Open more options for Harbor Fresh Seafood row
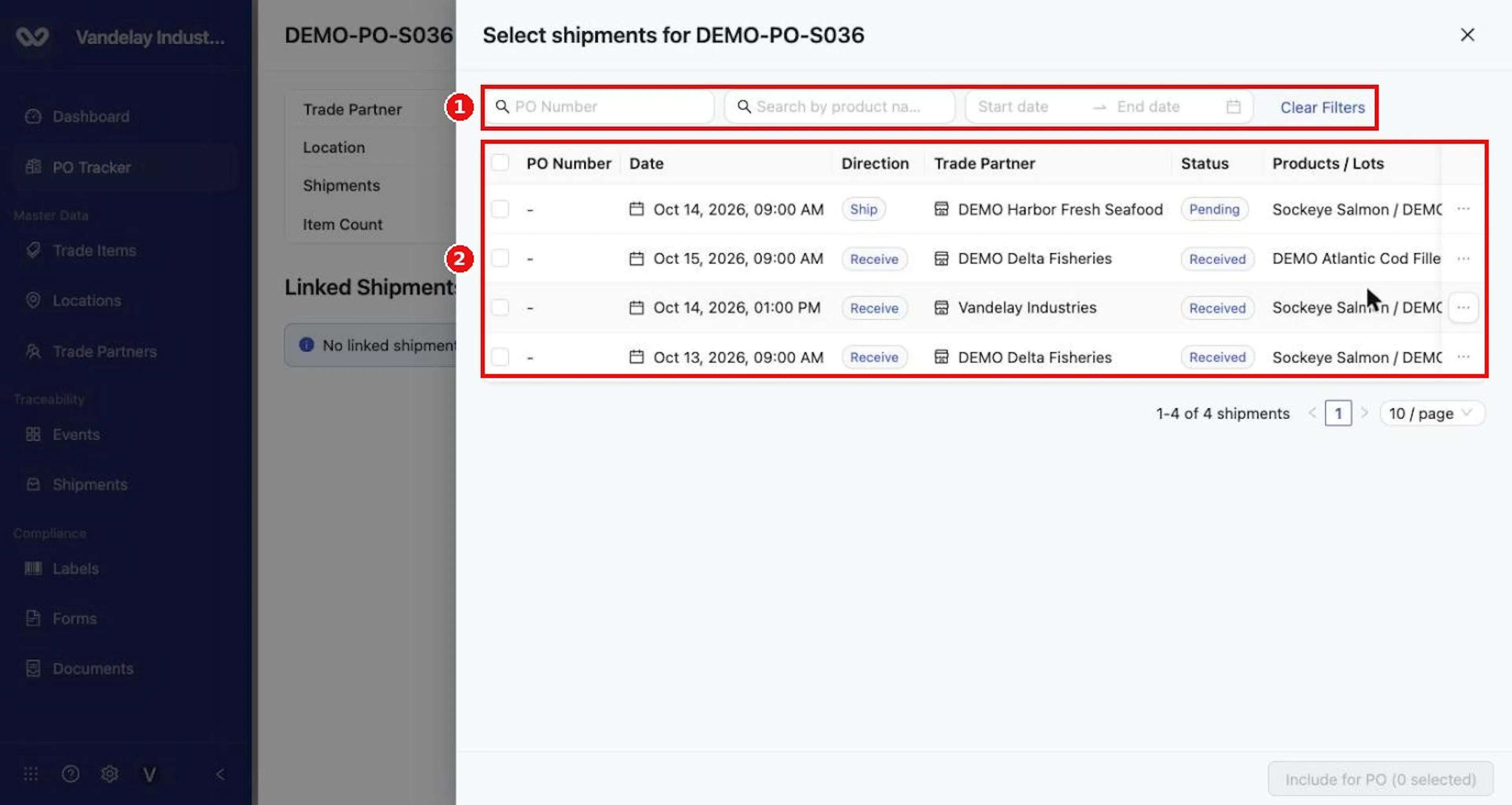 (x=1463, y=209)
